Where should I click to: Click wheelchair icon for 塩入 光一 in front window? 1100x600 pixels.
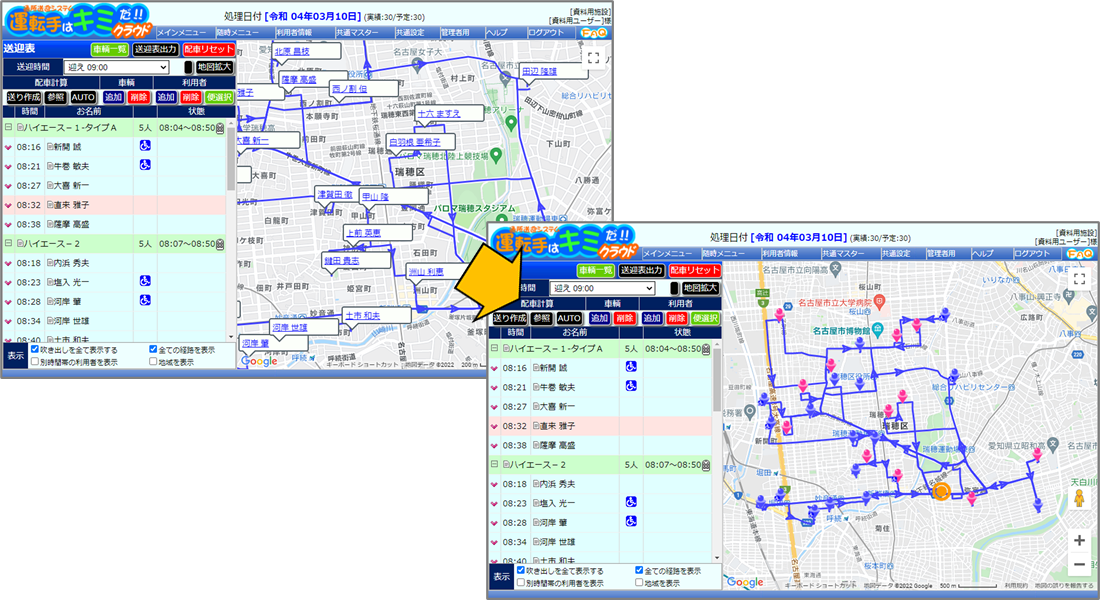pyautogui.click(x=631, y=502)
